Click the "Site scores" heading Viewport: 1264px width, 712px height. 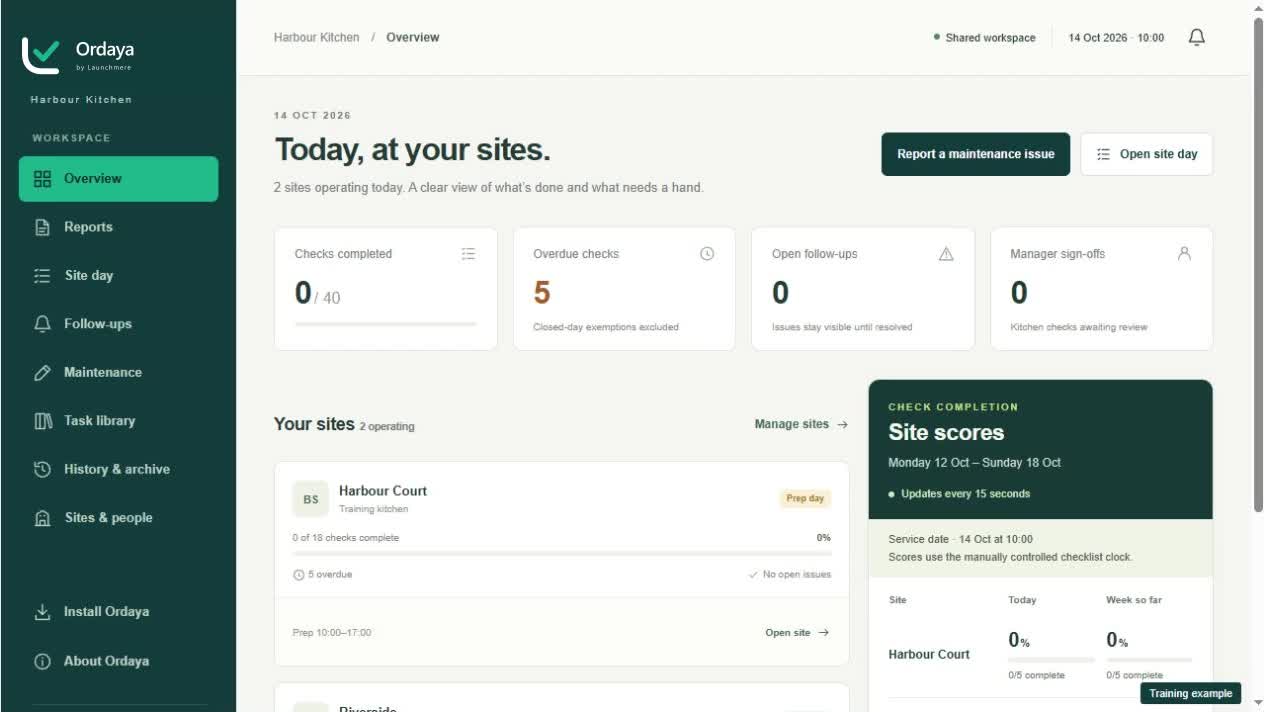point(946,433)
